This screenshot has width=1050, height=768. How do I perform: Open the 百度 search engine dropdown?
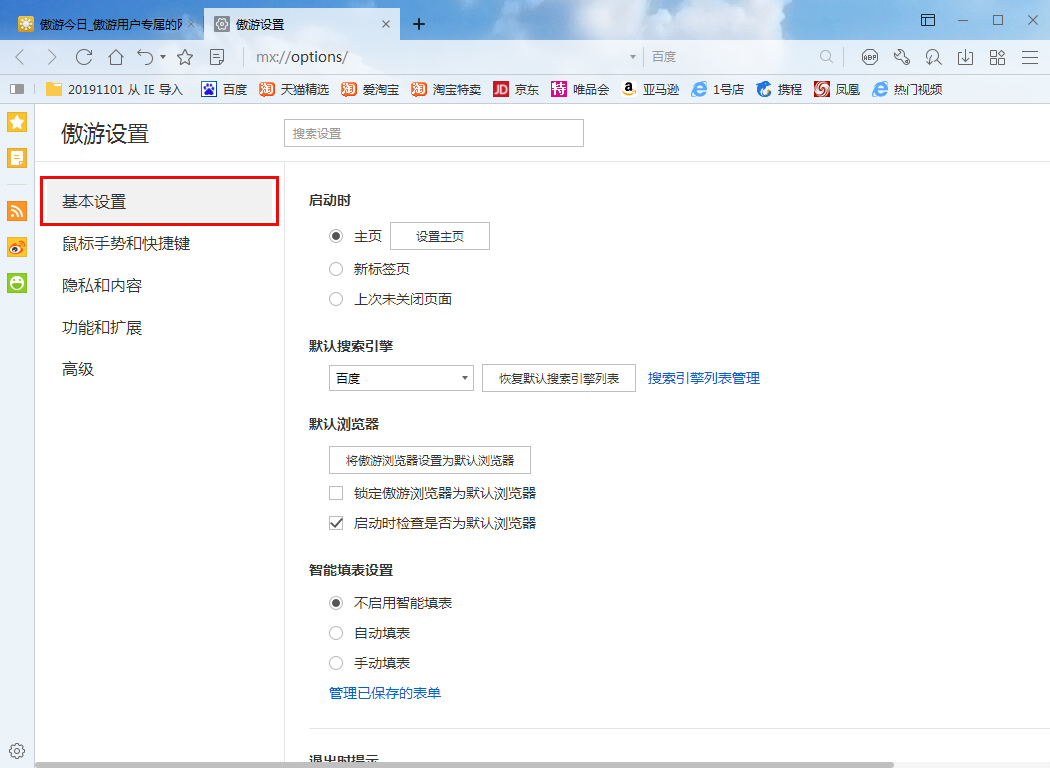pyautogui.click(x=400, y=378)
